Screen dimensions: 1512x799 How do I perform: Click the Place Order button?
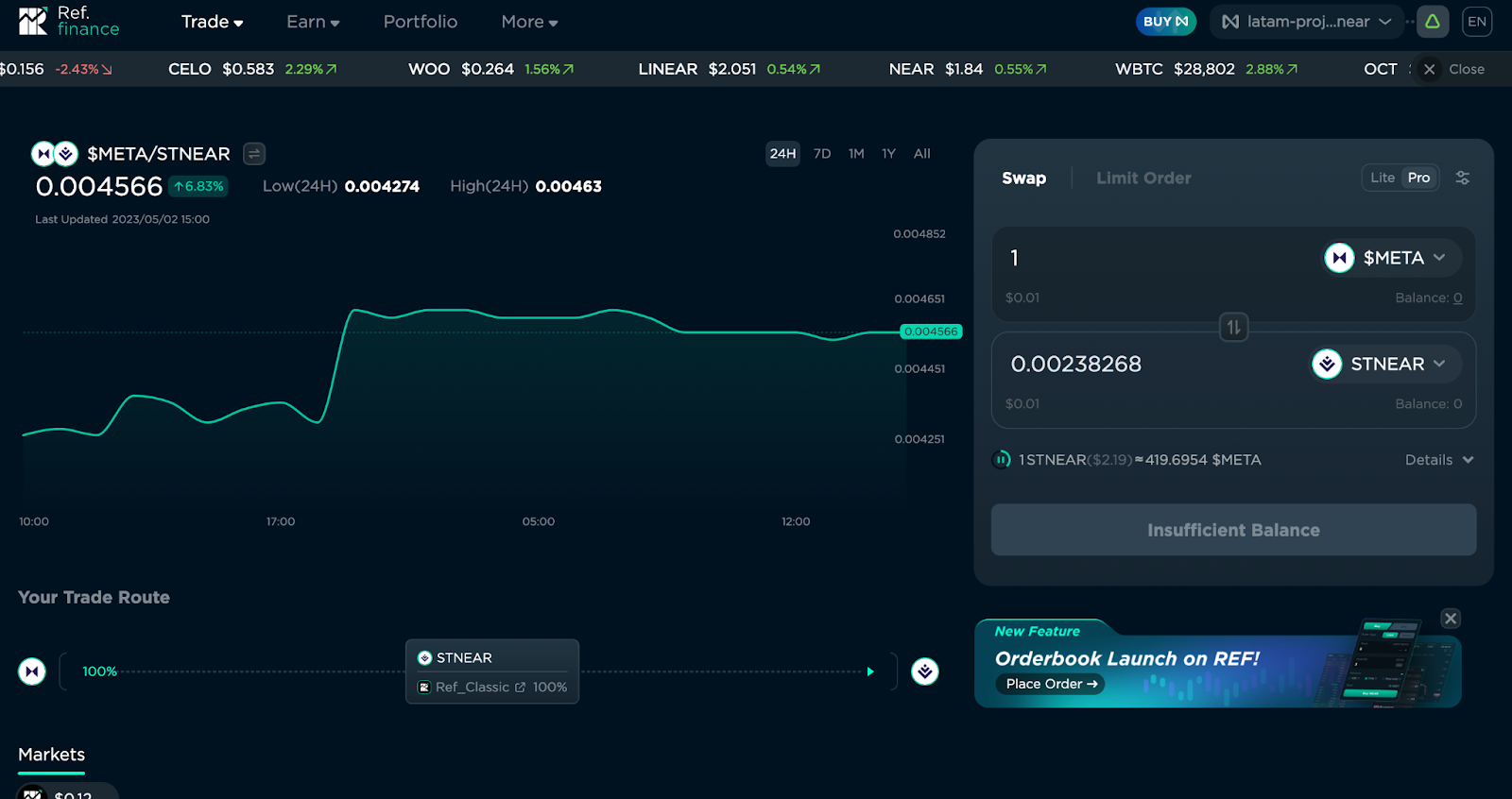(x=1050, y=684)
